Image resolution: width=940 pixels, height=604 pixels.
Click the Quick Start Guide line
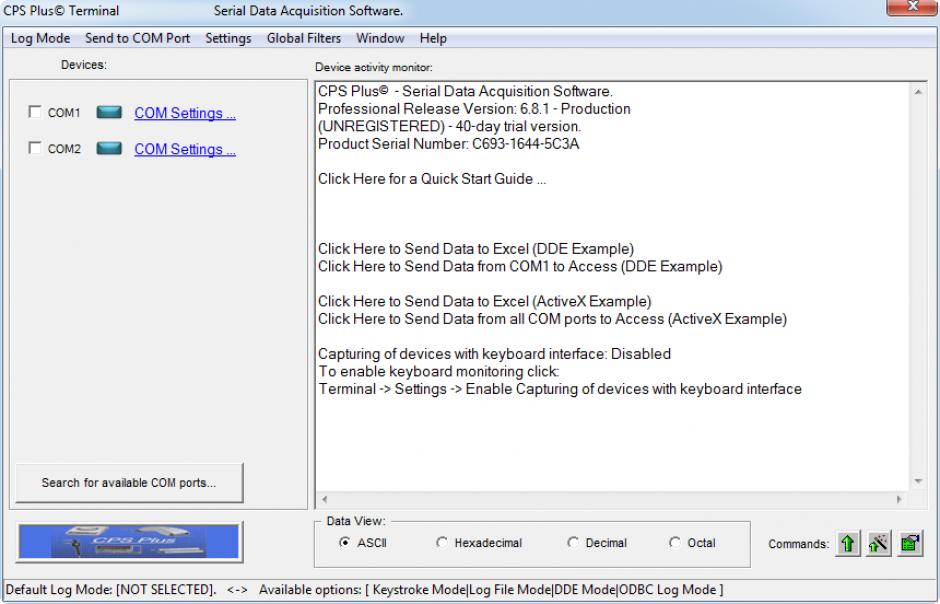click(x=432, y=179)
